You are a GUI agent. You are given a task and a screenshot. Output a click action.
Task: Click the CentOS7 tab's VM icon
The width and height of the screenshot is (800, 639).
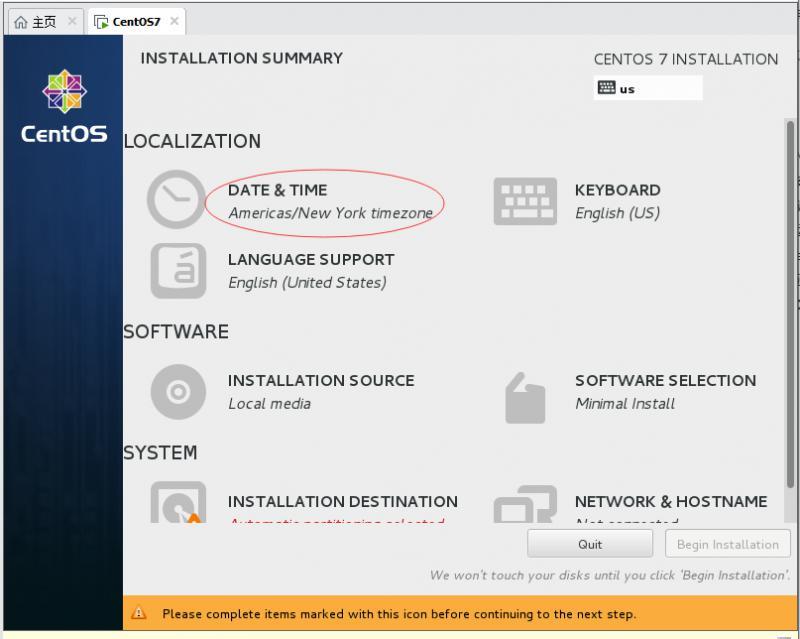[x=101, y=22]
